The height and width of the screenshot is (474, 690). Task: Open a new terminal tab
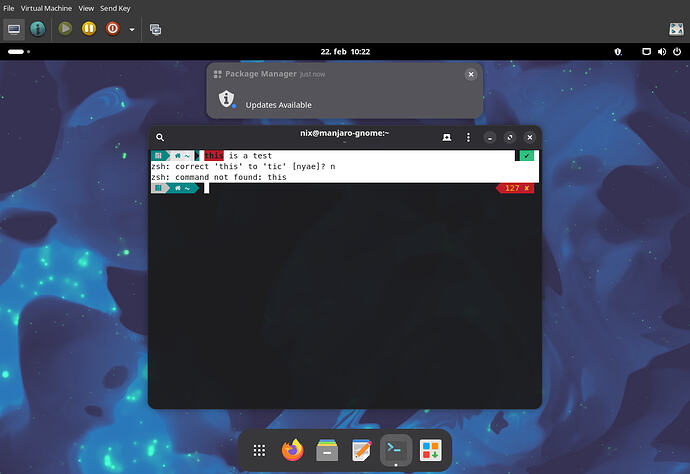pos(447,136)
